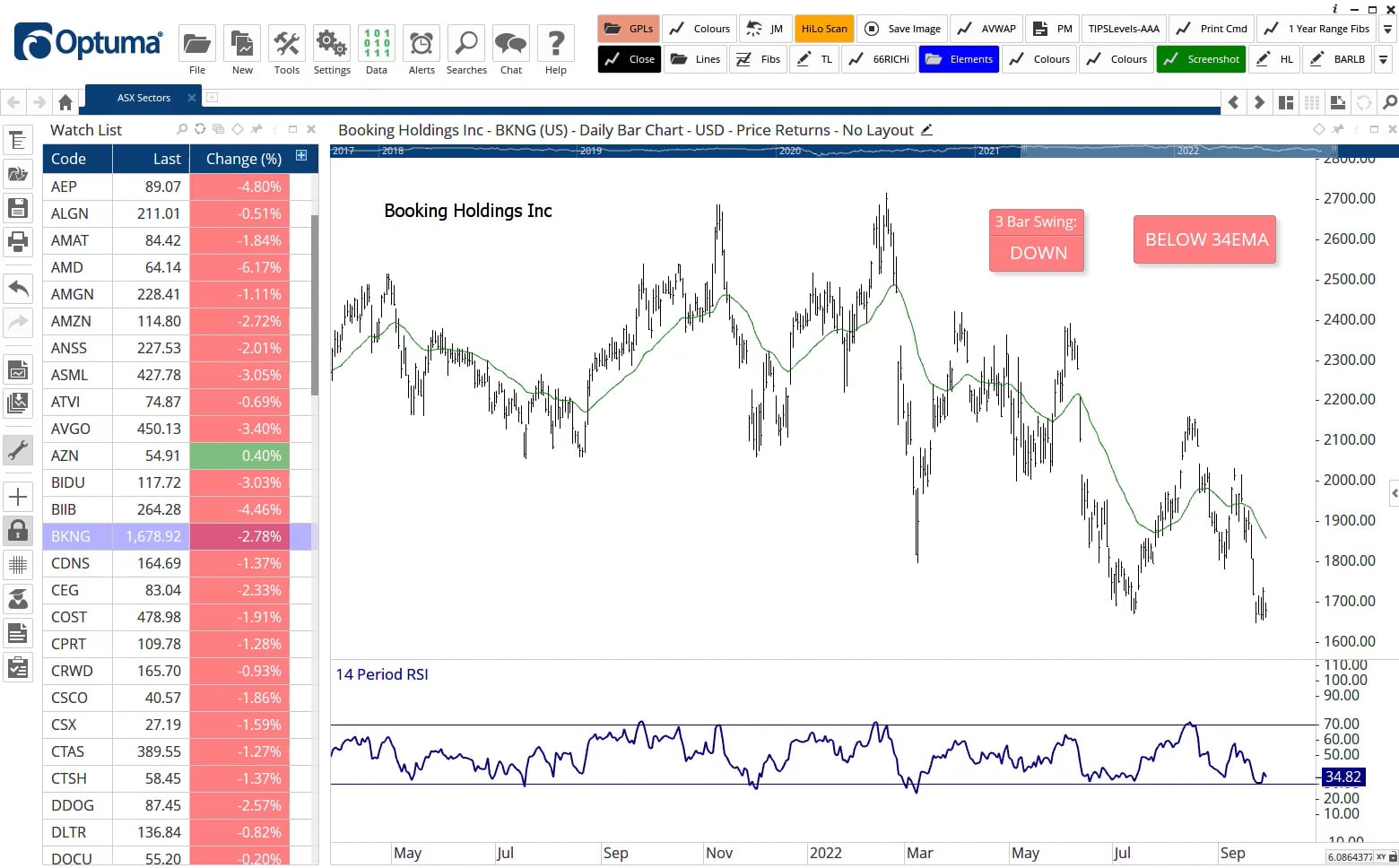Click the save floppy-disk icon in left sidebar

(18, 208)
